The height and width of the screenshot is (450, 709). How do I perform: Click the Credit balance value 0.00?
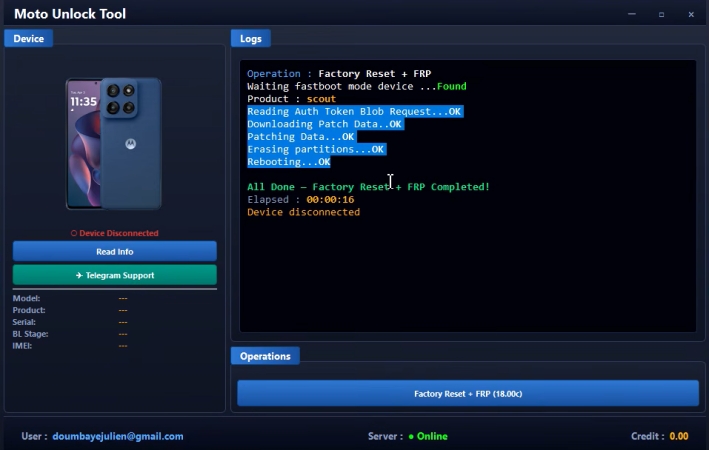pos(678,436)
